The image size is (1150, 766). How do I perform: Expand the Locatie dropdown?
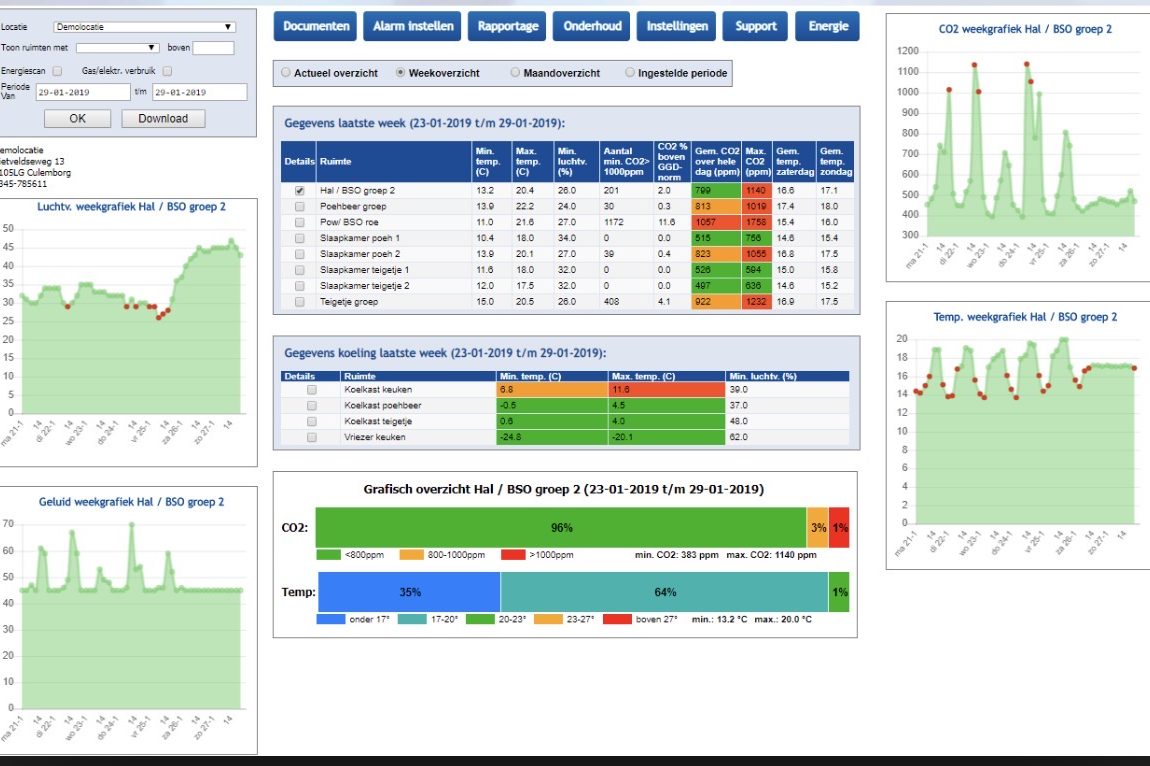(145, 27)
